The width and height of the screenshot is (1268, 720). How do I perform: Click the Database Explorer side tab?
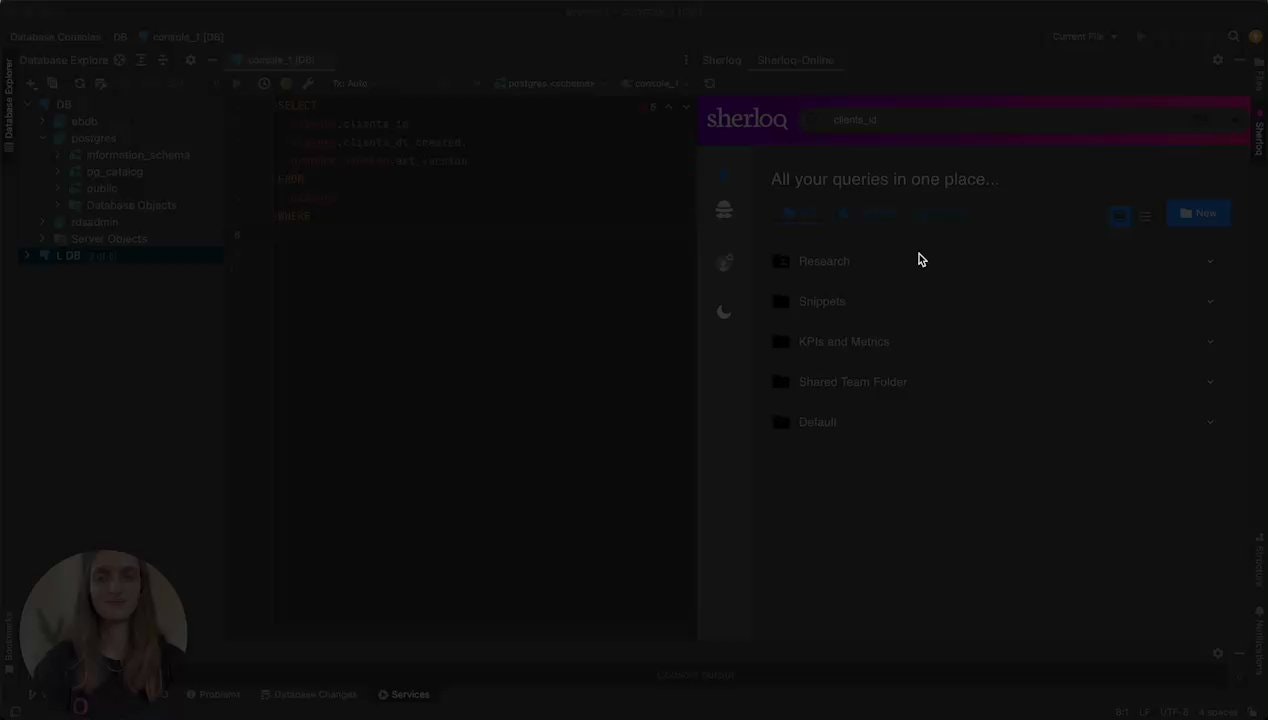point(8,104)
